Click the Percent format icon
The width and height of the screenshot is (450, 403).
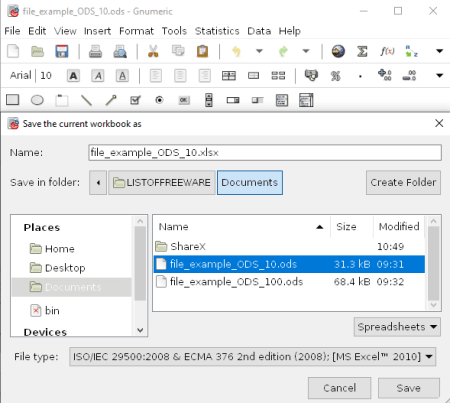pyautogui.click(x=336, y=76)
